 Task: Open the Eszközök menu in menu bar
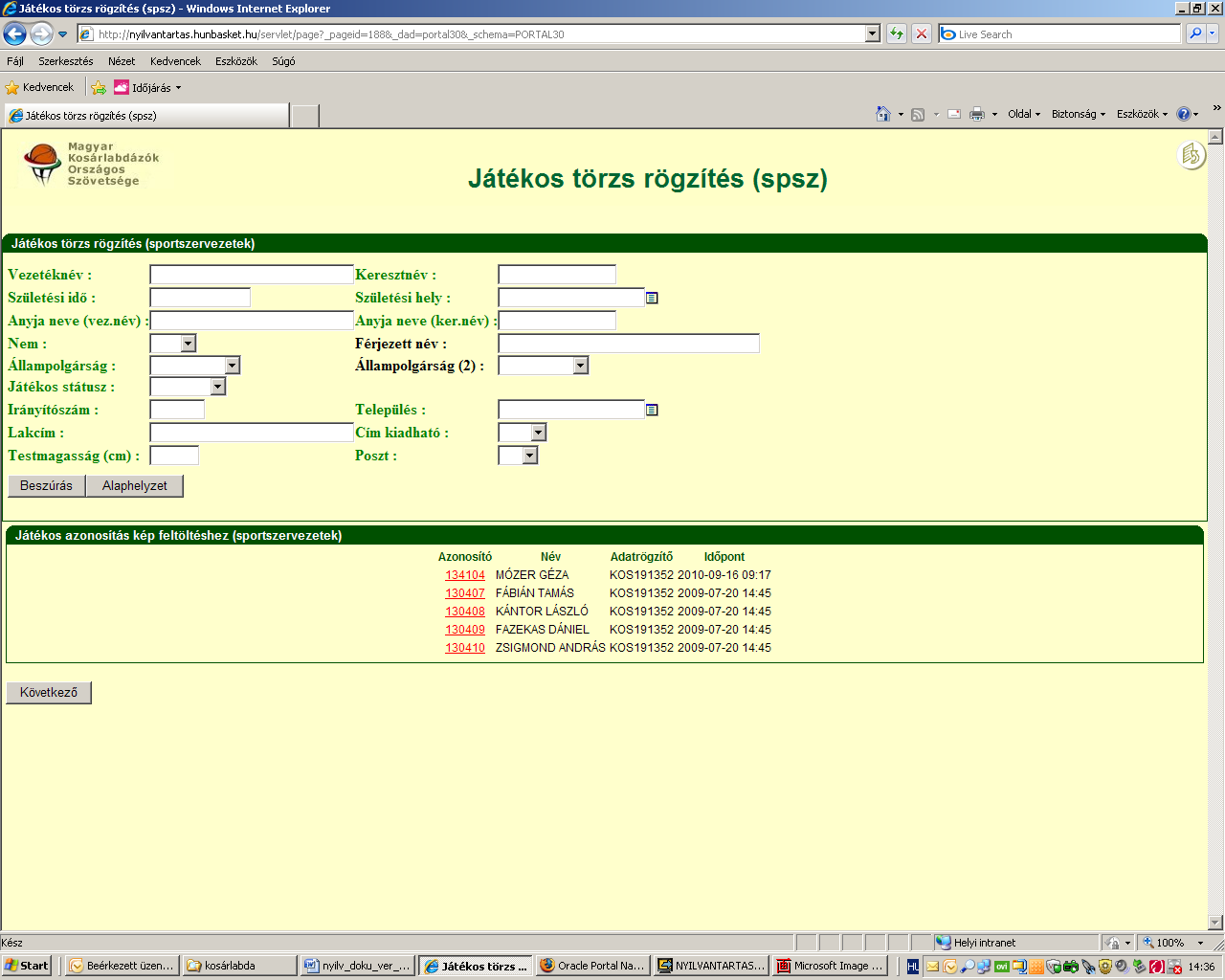click(236, 61)
